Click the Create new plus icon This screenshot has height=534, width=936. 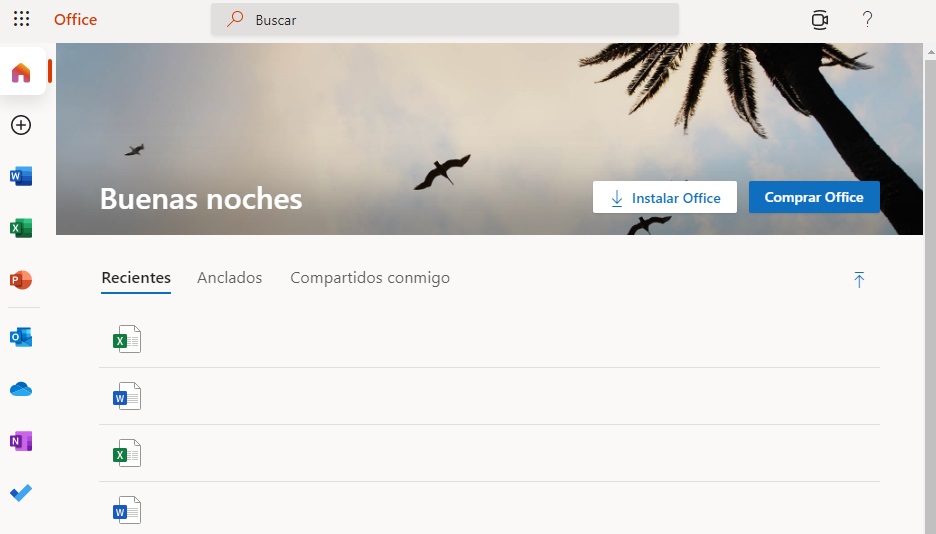tap(21, 125)
